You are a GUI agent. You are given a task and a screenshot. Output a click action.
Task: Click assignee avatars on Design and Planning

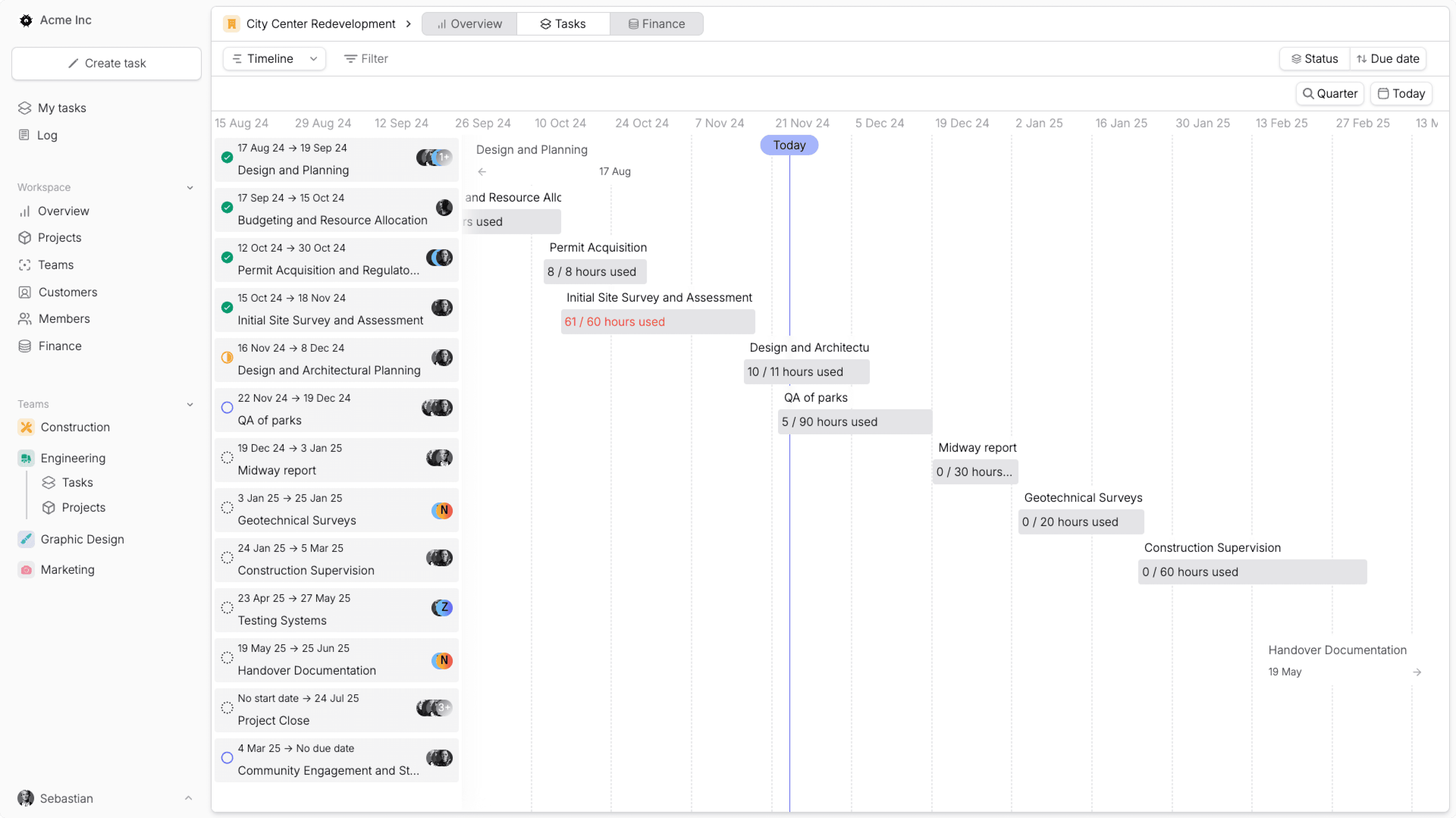tap(434, 158)
